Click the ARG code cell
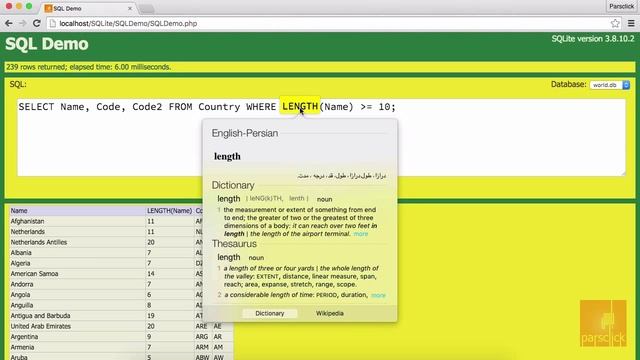The image size is (640, 360). 202,337
